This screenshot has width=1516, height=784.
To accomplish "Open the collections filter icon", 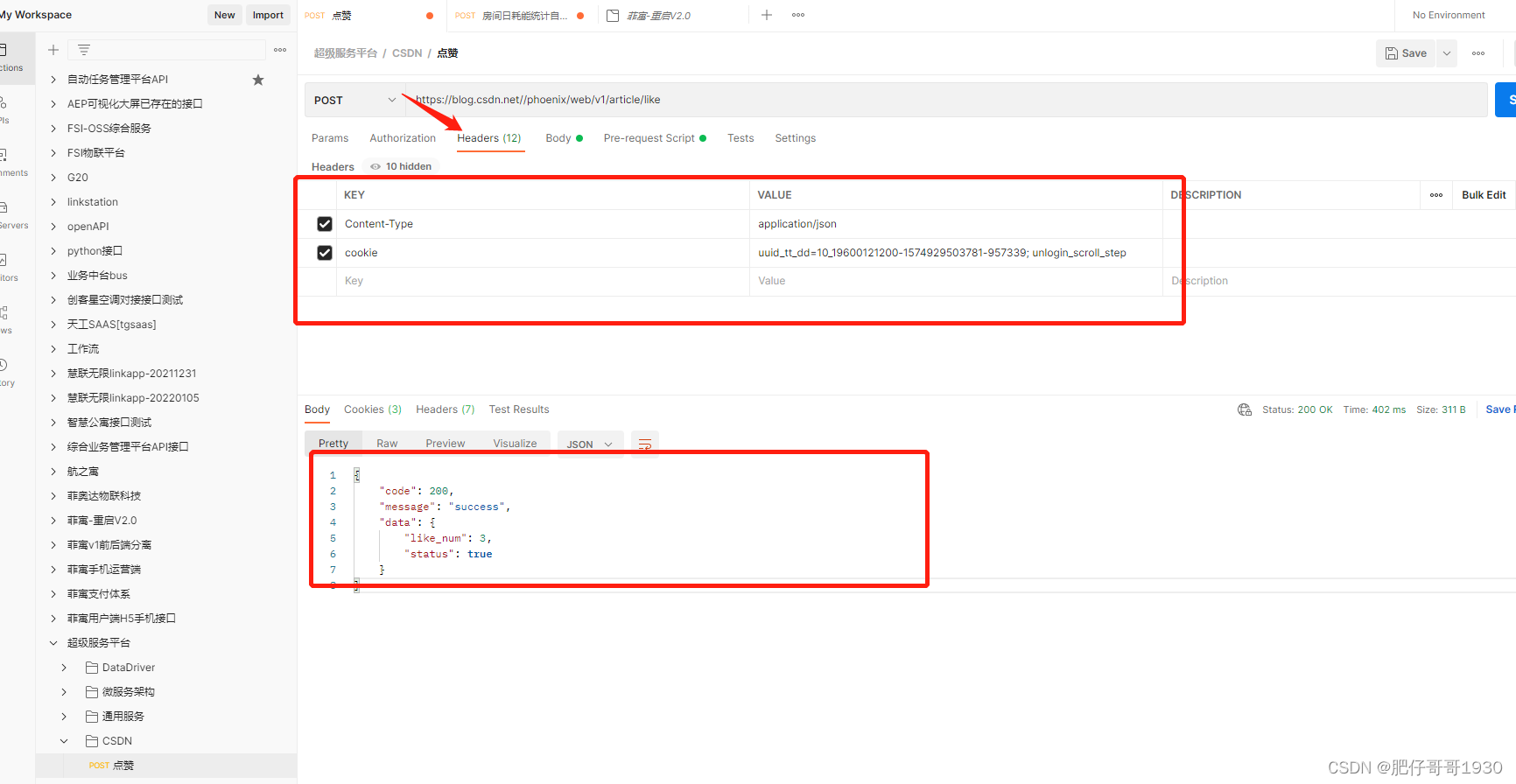I will point(84,50).
